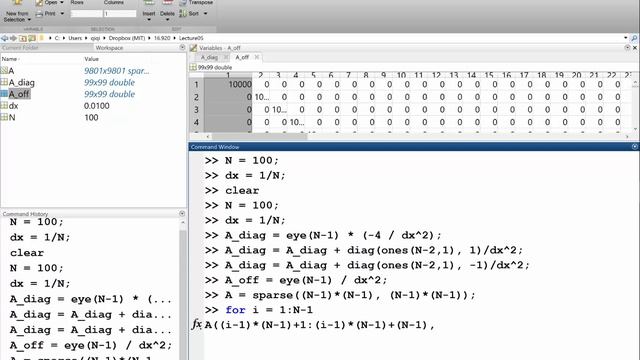Select the Workspace panel title
The image size is (640, 360).
pyautogui.click(x=109, y=48)
